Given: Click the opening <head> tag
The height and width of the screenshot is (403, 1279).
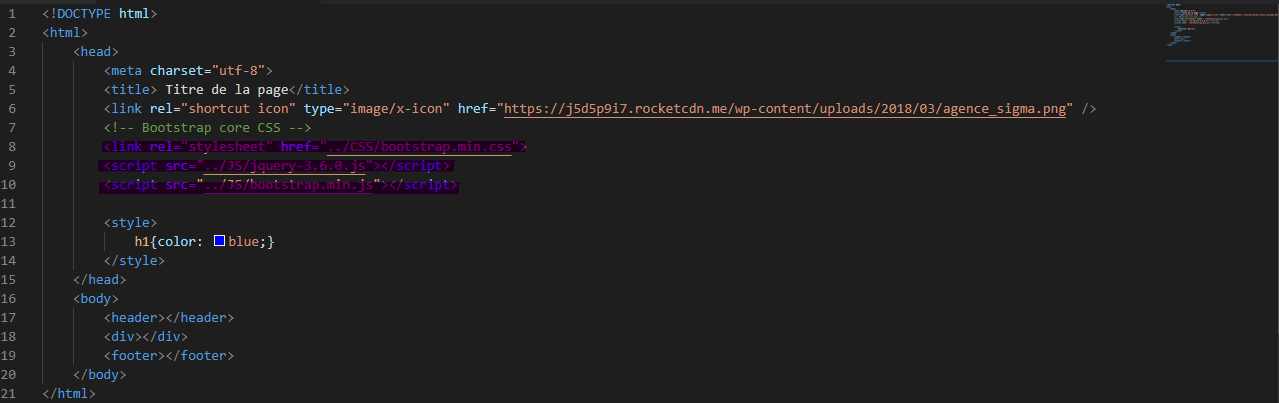Looking at the screenshot, I should [x=96, y=52].
